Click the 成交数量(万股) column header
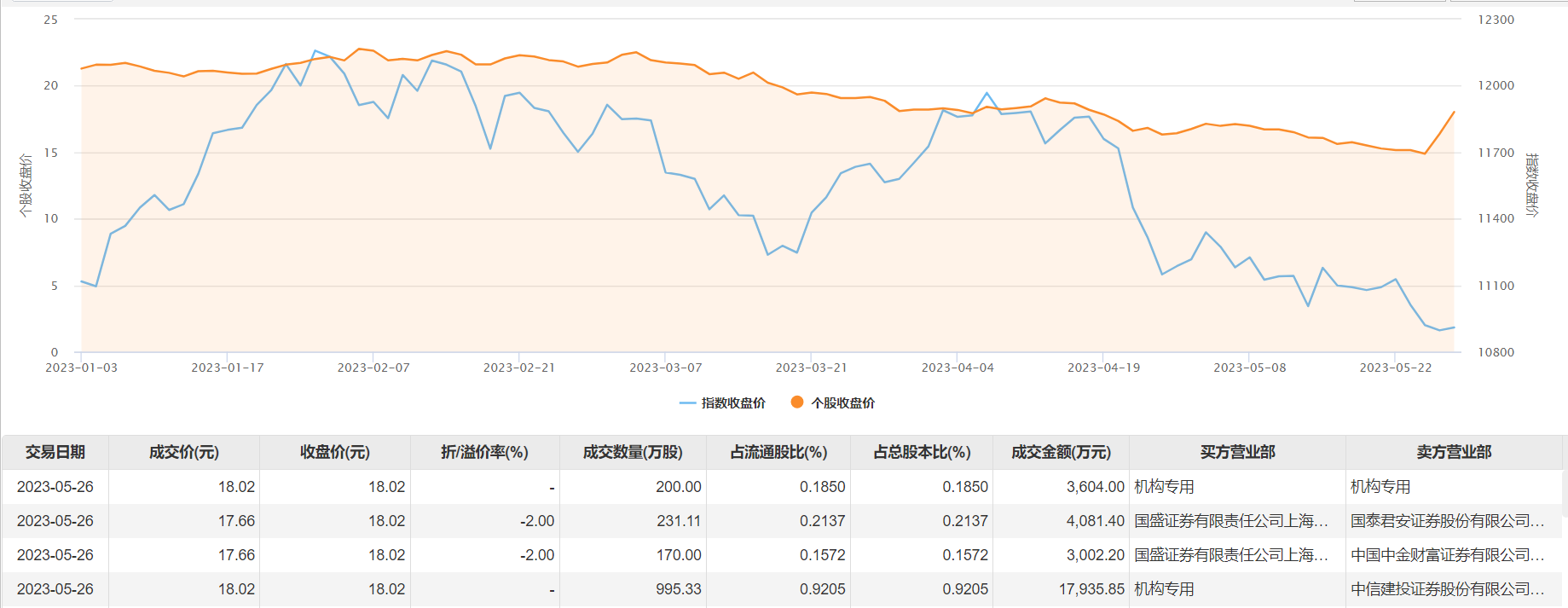Image resolution: width=1568 pixels, height=608 pixels. (633, 452)
